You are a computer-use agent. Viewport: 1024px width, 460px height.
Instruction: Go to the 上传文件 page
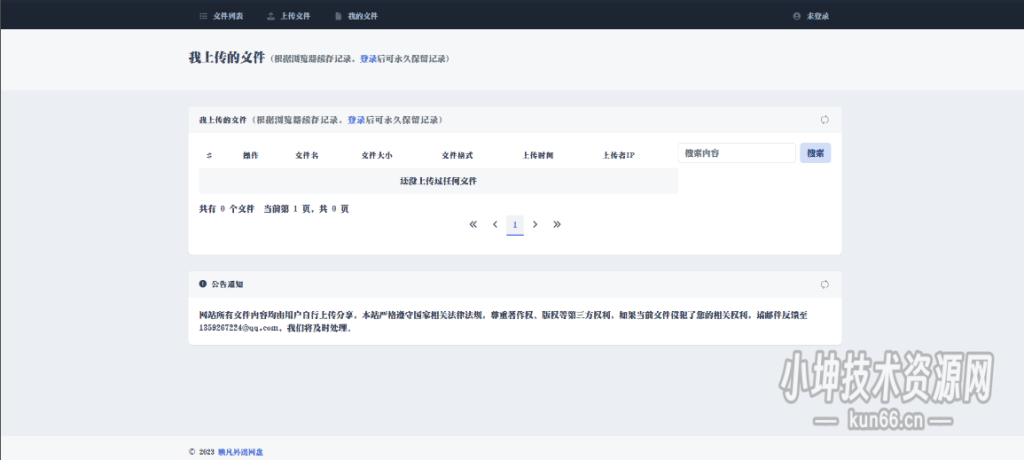click(x=289, y=16)
